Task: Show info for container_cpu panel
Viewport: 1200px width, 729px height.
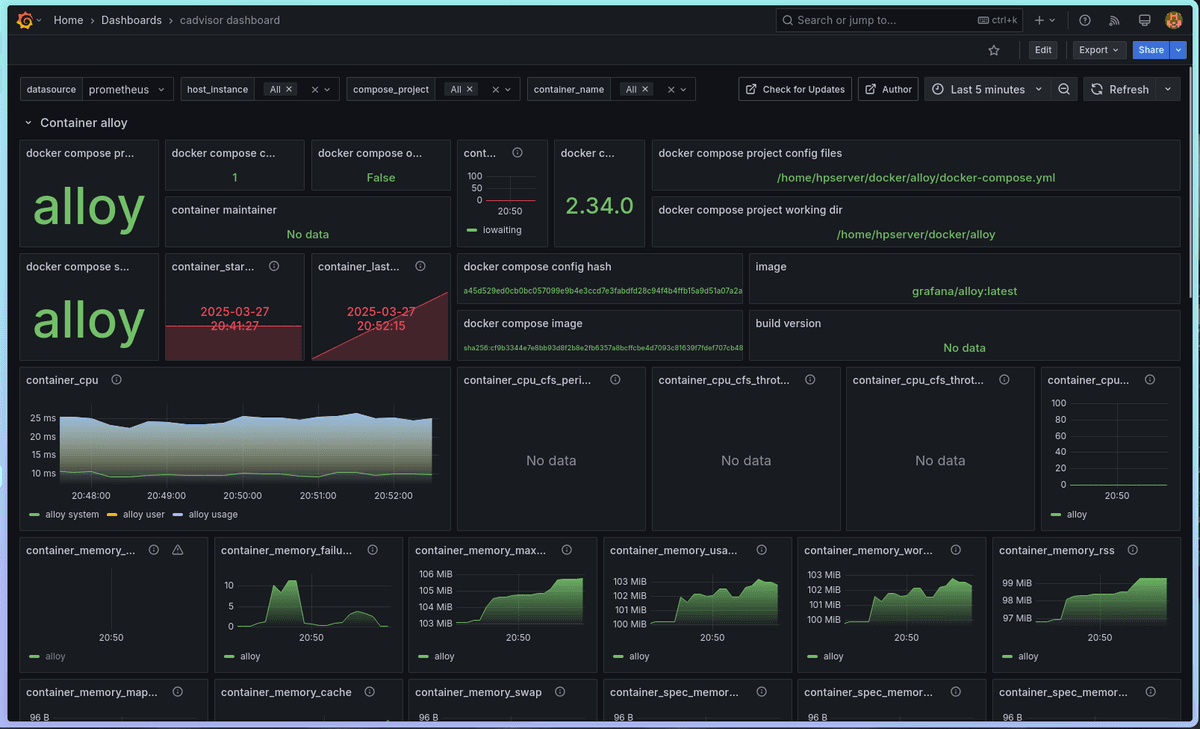Action: 117,380
